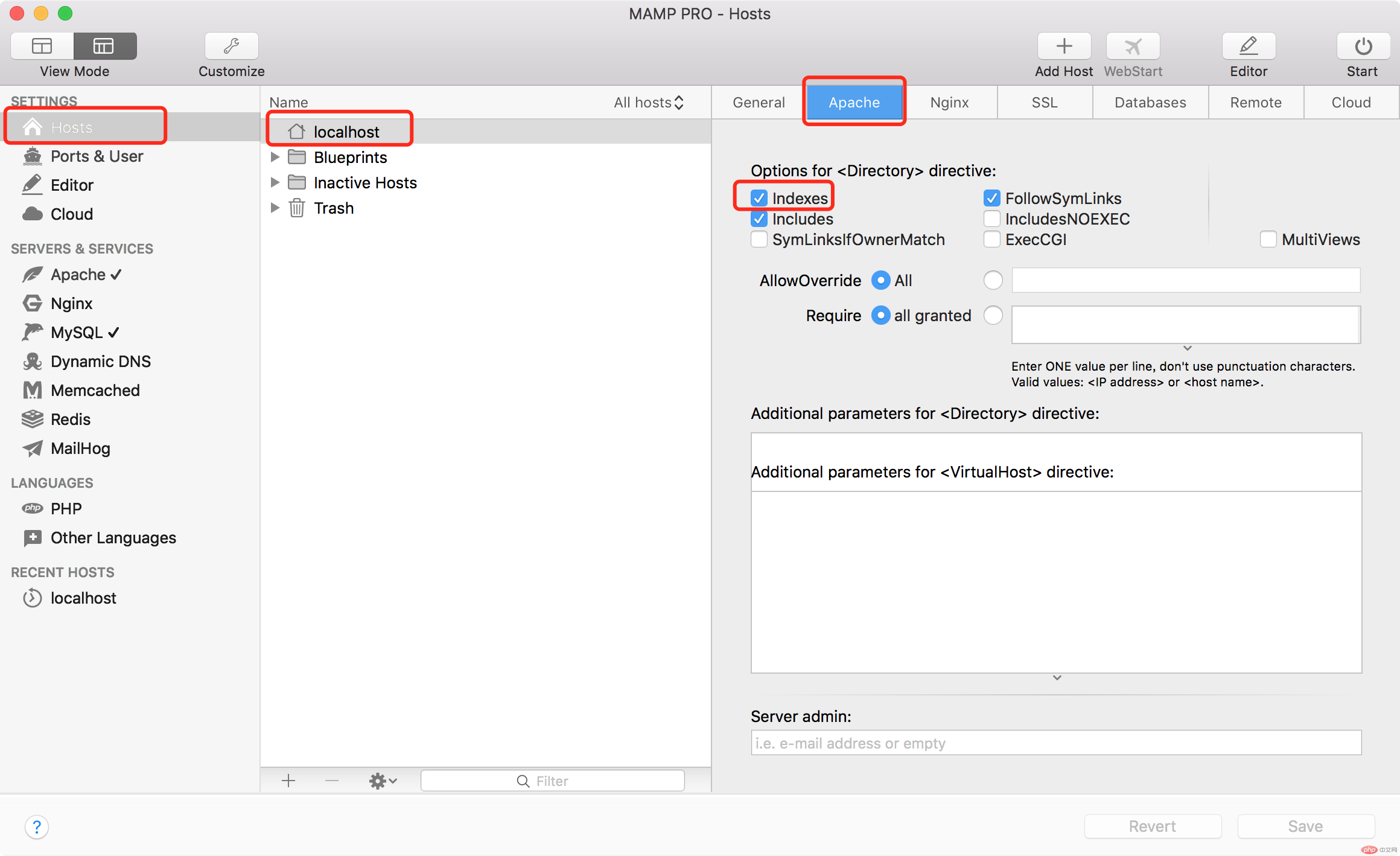The width and height of the screenshot is (1400, 856).
Task: Open the Editor pencil toolbar icon
Action: click(x=1249, y=46)
